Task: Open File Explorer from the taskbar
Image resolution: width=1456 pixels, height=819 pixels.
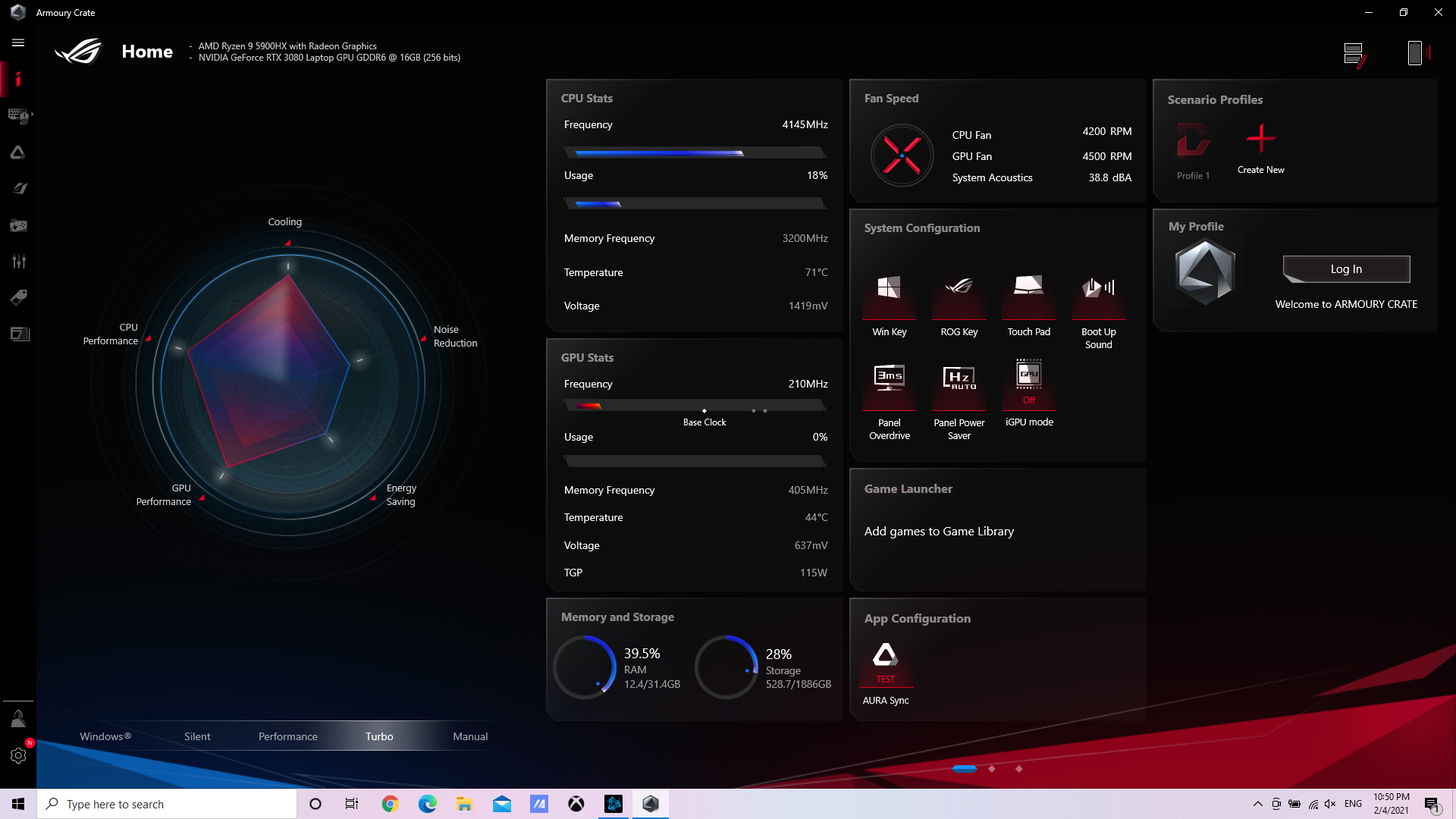Action: [464, 804]
